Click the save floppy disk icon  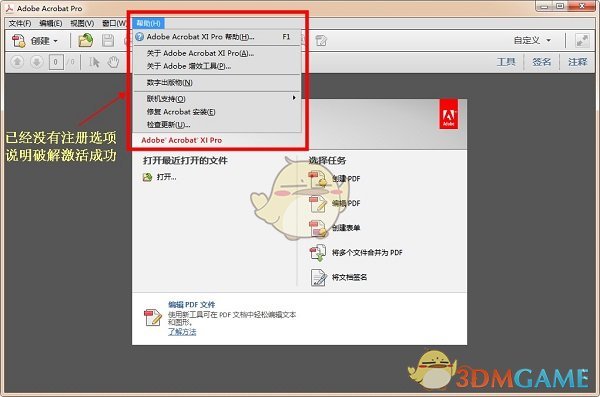click(108, 41)
